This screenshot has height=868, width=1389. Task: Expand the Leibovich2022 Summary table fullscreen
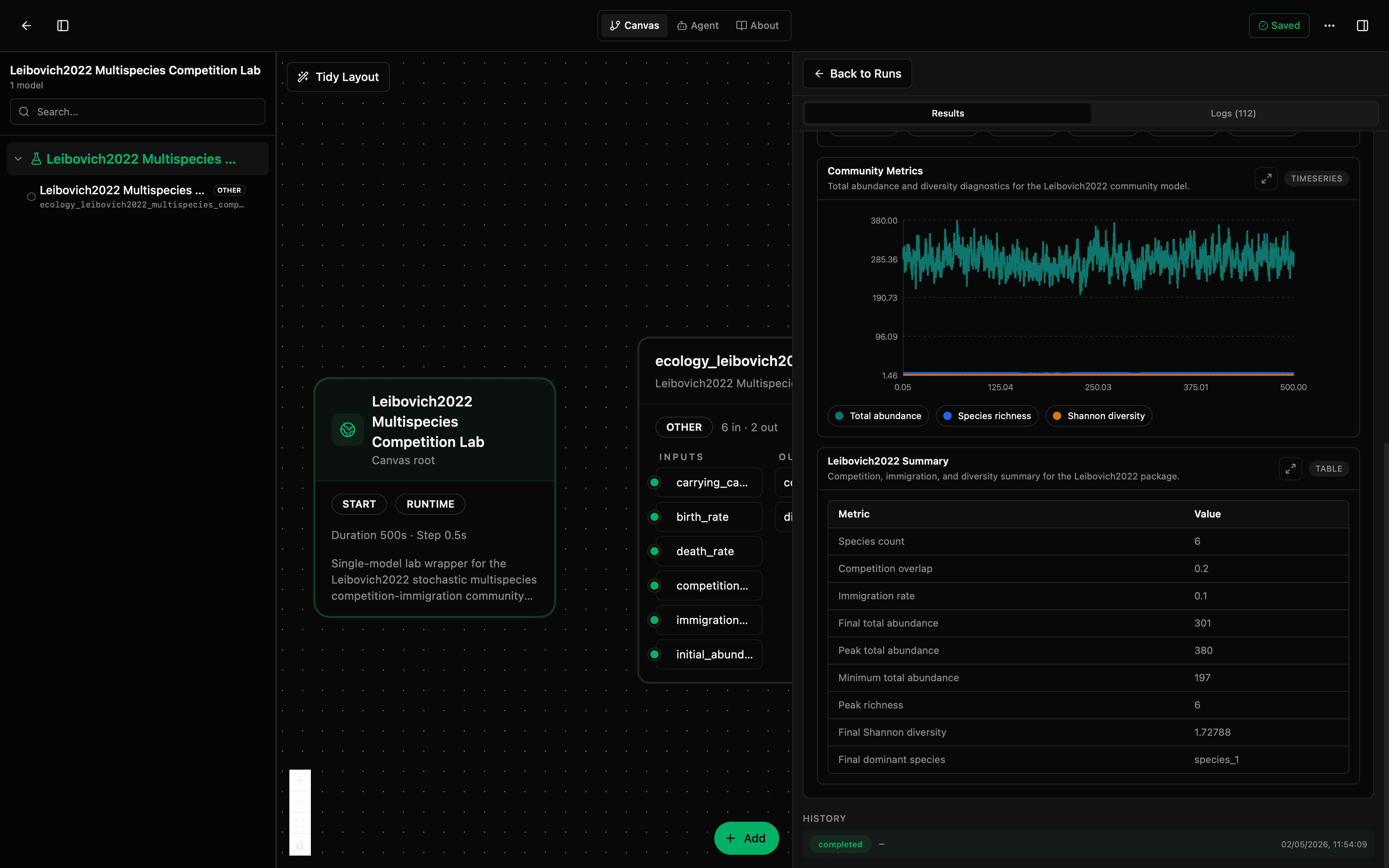(1290, 468)
